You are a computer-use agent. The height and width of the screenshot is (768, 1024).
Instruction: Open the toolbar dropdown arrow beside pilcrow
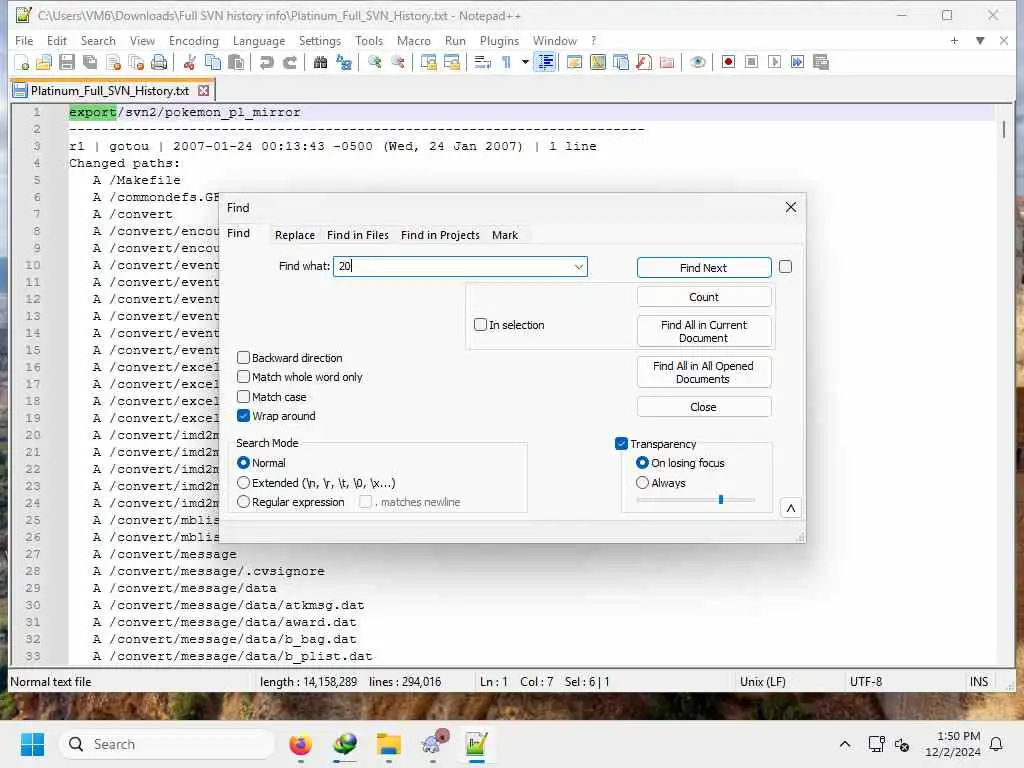(x=525, y=63)
